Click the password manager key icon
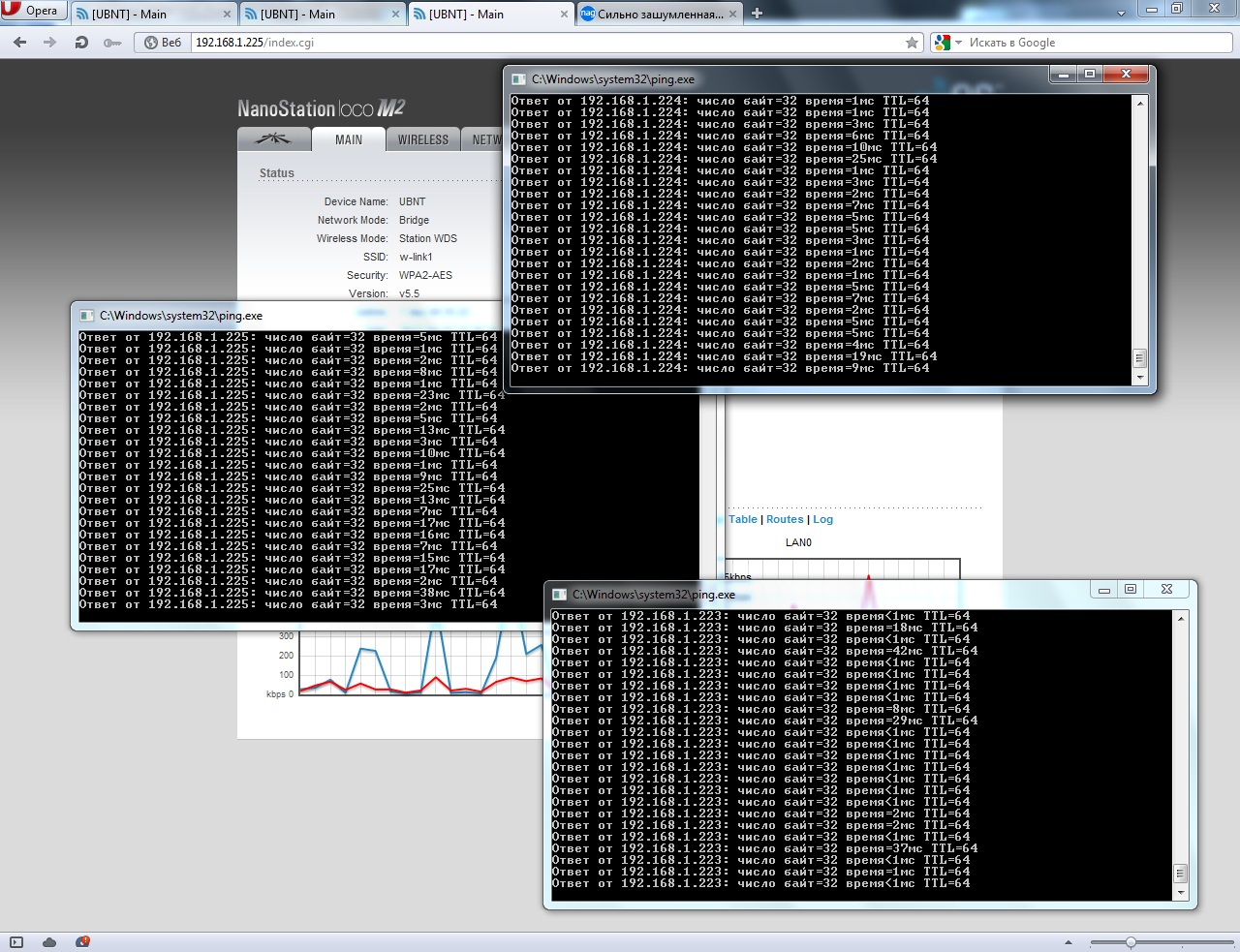Viewport: 1240px width, 952px height. (x=112, y=43)
